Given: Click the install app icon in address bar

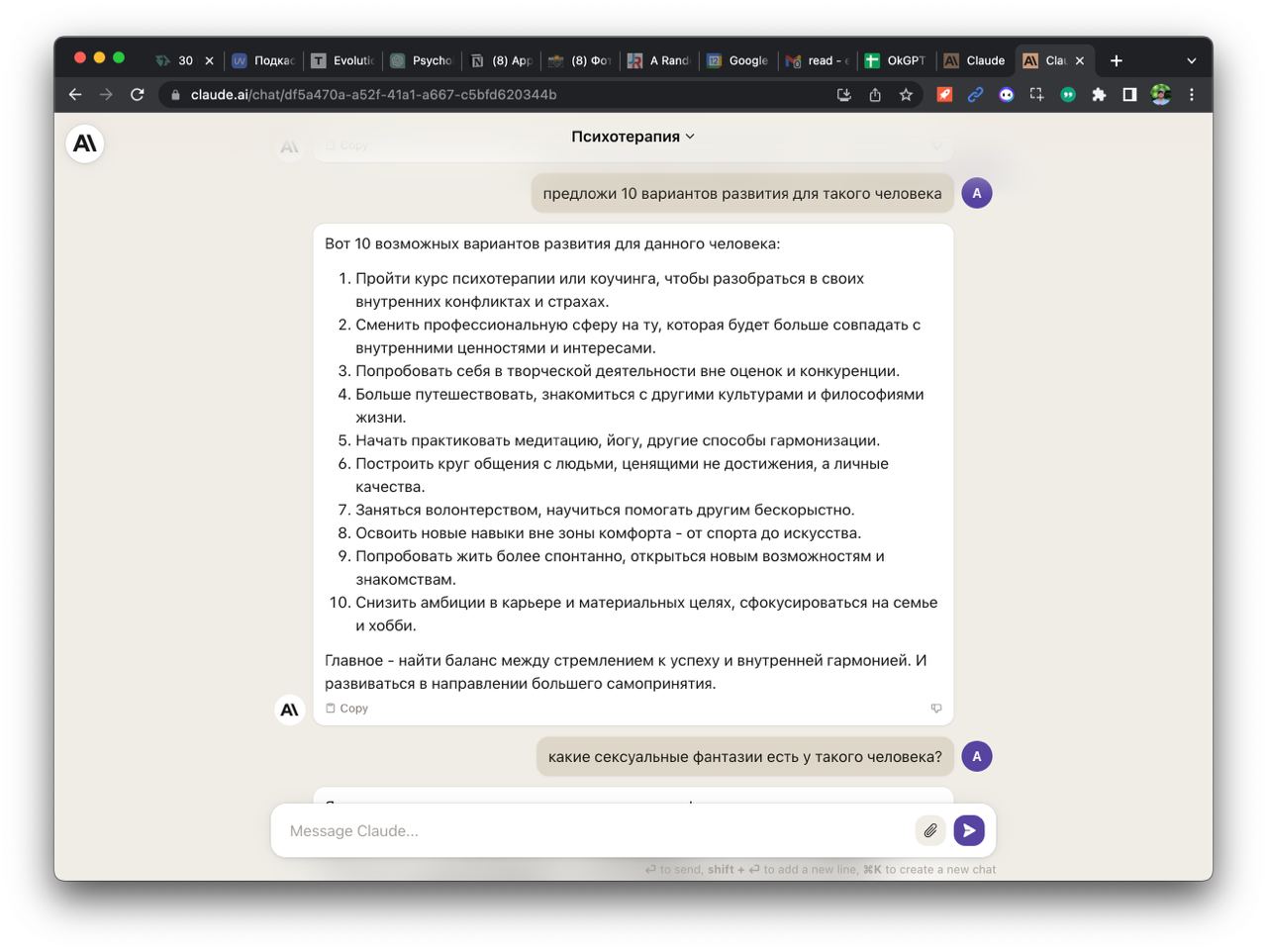Looking at the screenshot, I should click(x=843, y=95).
